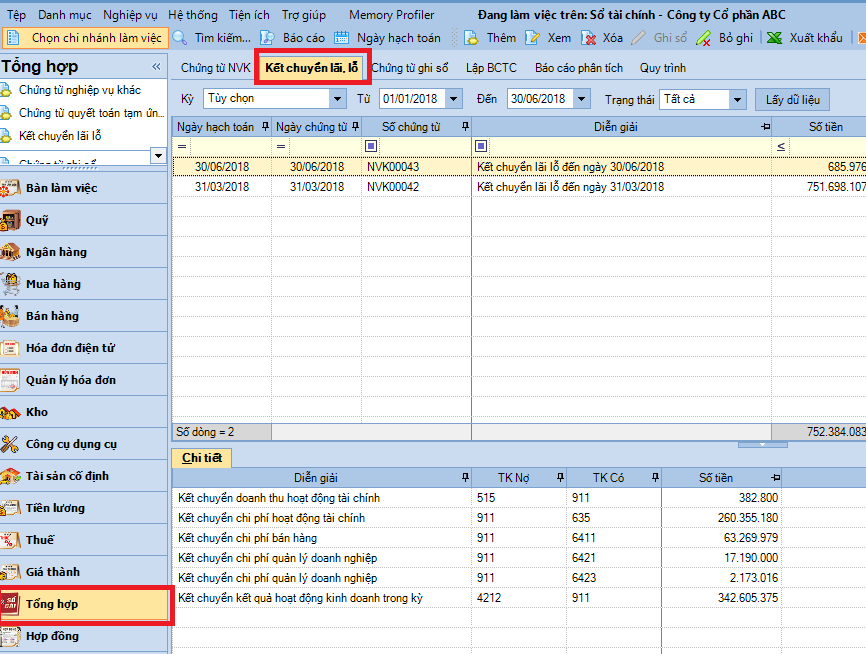Open the Bán hàng module icon
The image size is (866, 654).
click(x=10, y=317)
